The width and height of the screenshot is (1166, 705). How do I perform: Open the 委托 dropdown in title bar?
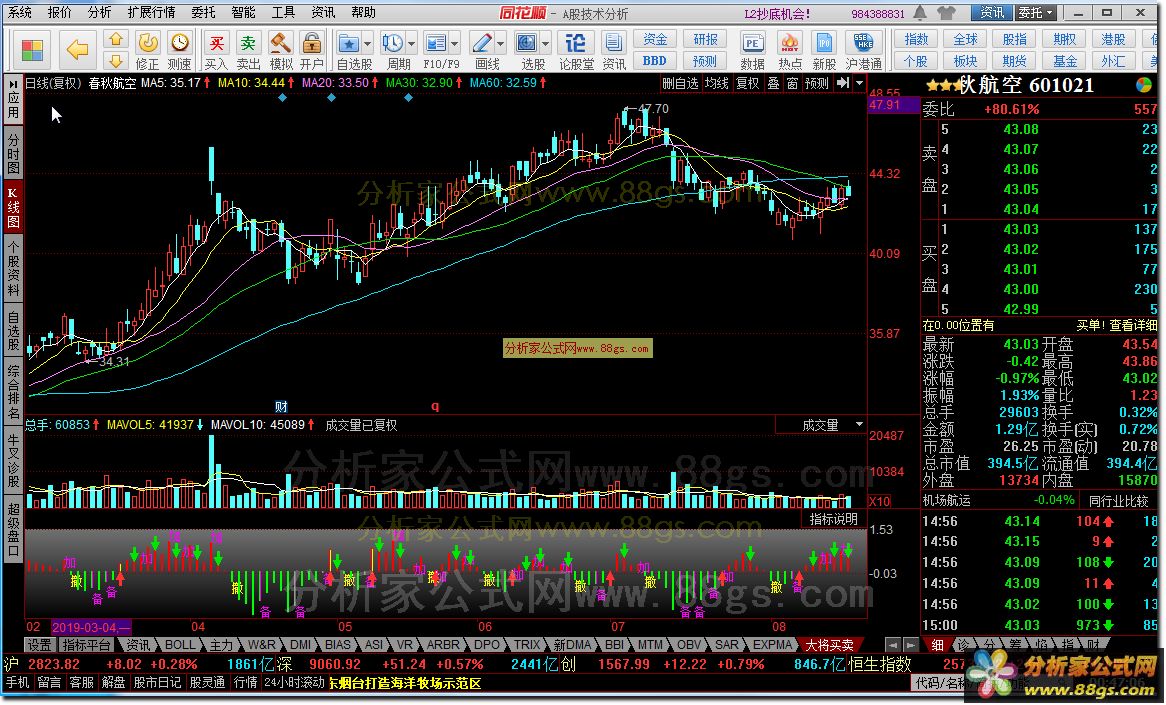pos(1036,13)
